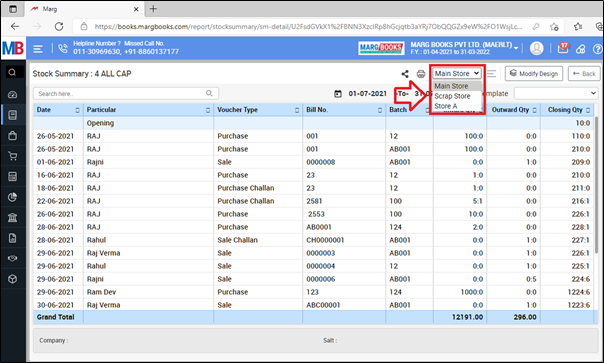Click the helpline phone icon

point(62,48)
